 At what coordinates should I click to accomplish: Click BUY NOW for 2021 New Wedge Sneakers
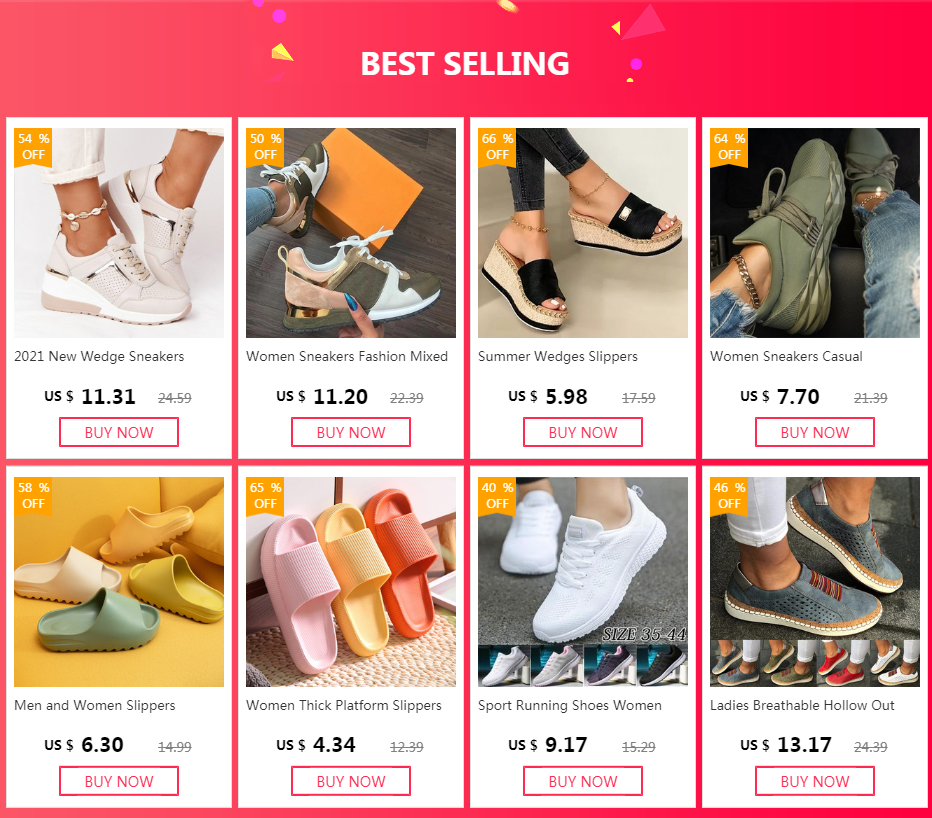(x=119, y=432)
